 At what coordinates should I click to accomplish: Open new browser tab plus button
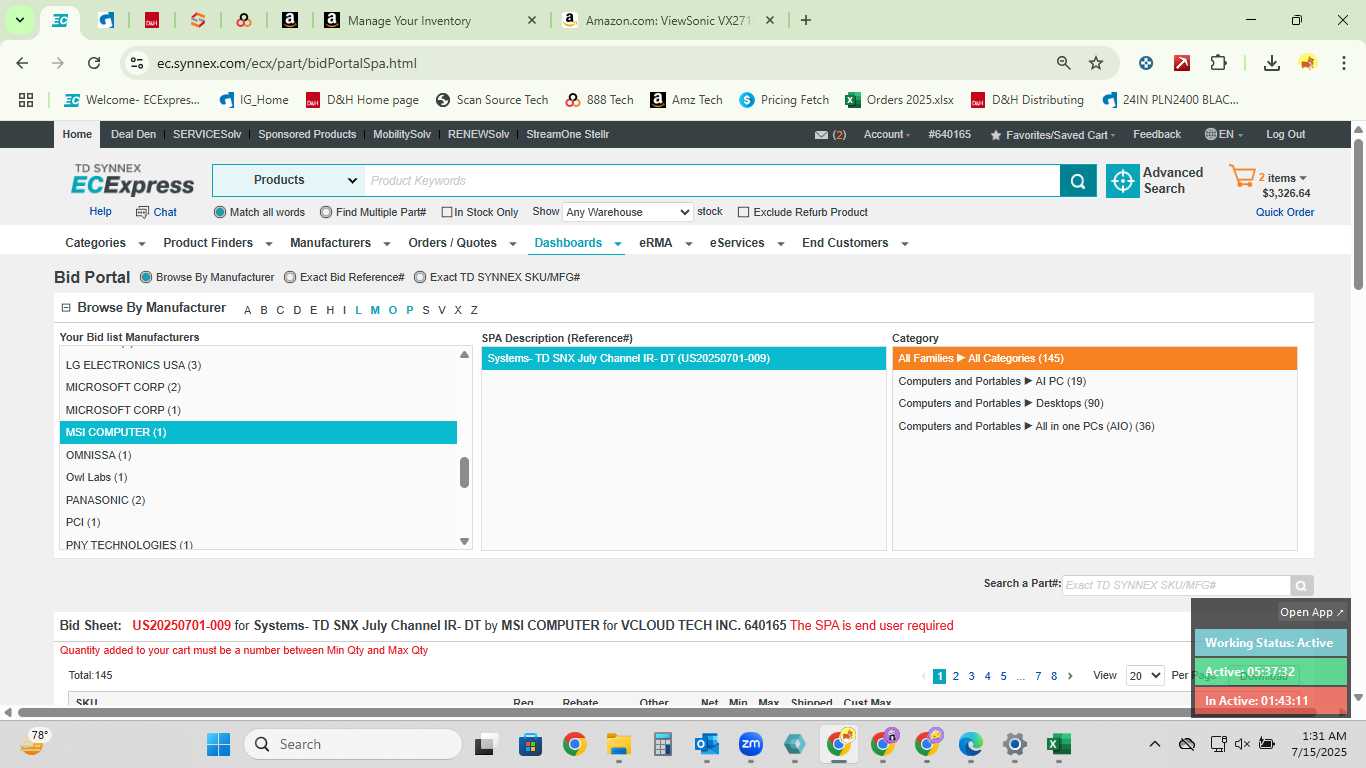pos(806,20)
